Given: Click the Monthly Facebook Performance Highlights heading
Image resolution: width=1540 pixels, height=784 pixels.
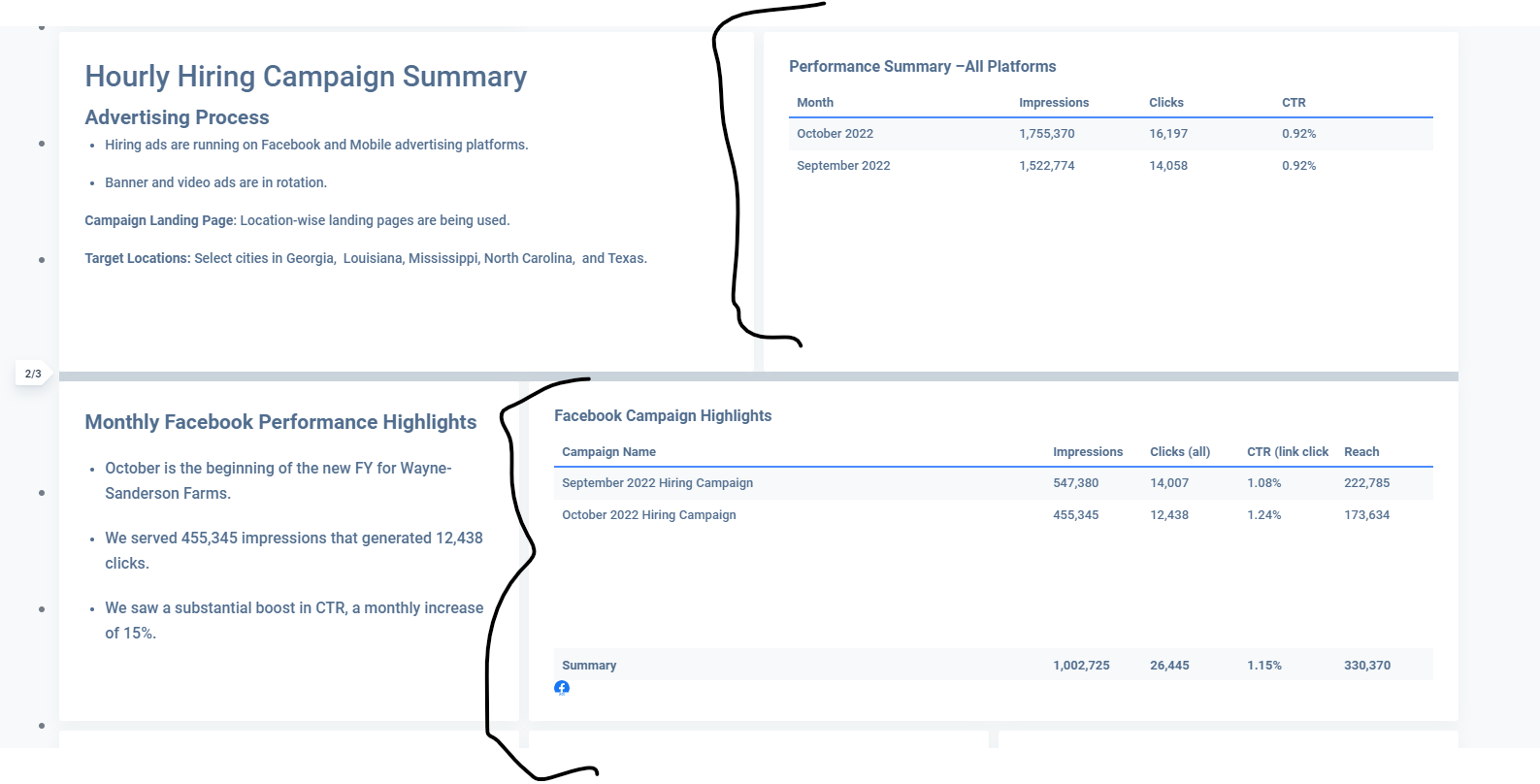Looking at the screenshot, I should pos(280,422).
